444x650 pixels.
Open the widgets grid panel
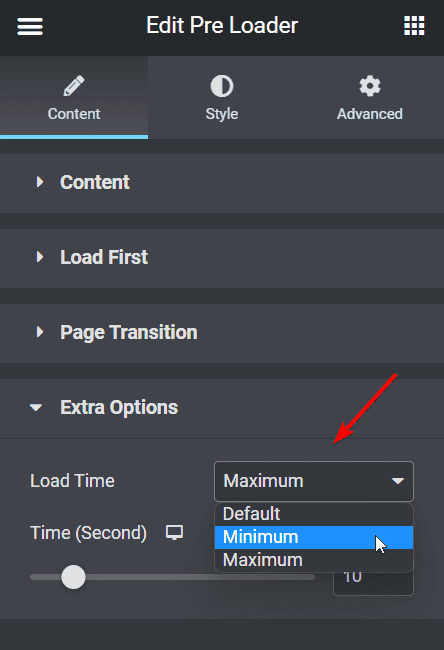(414, 26)
